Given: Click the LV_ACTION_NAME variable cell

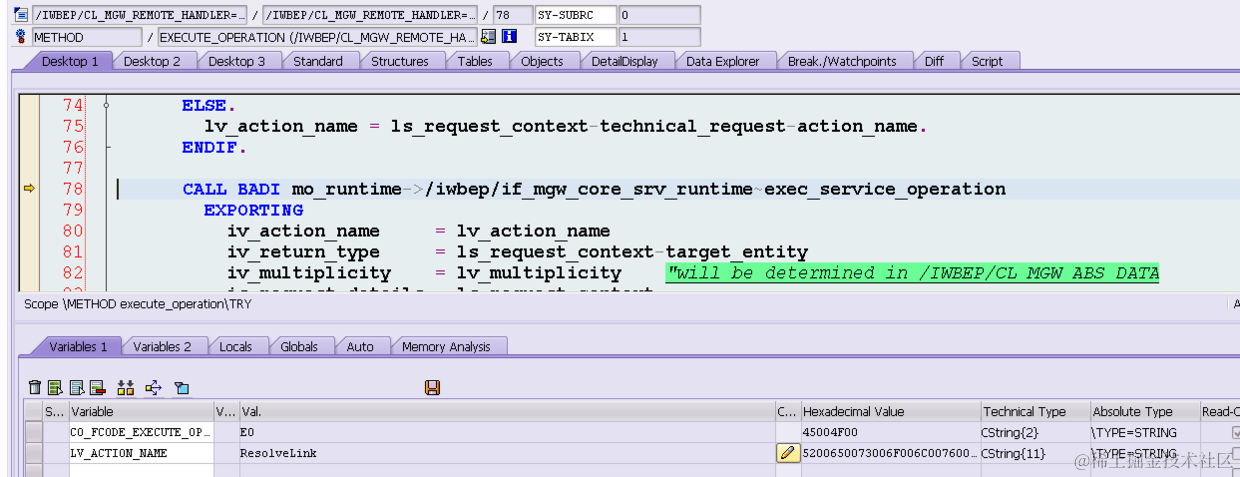Looking at the screenshot, I should tap(140, 453).
